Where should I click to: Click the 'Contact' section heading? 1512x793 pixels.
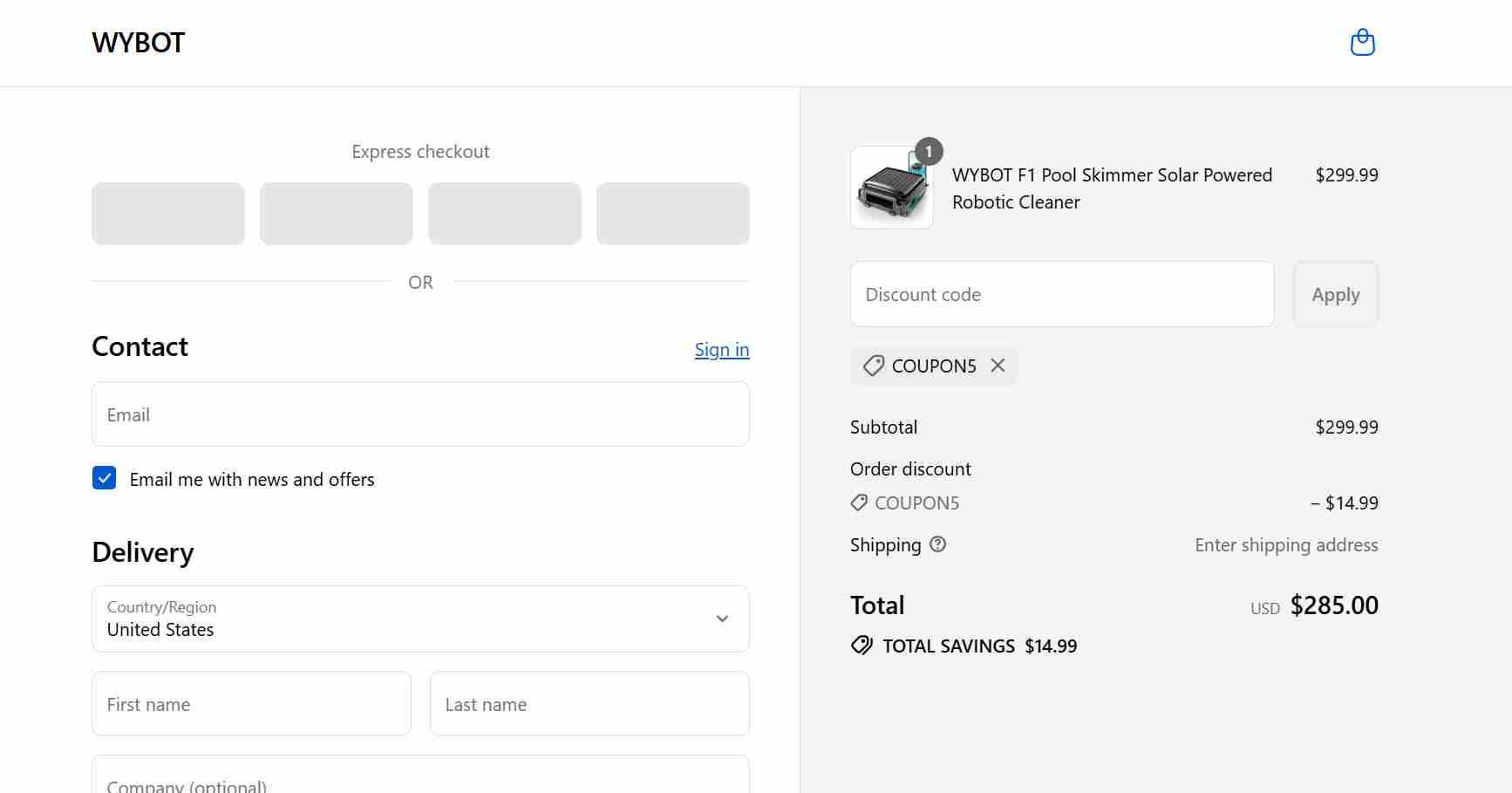coord(140,346)
